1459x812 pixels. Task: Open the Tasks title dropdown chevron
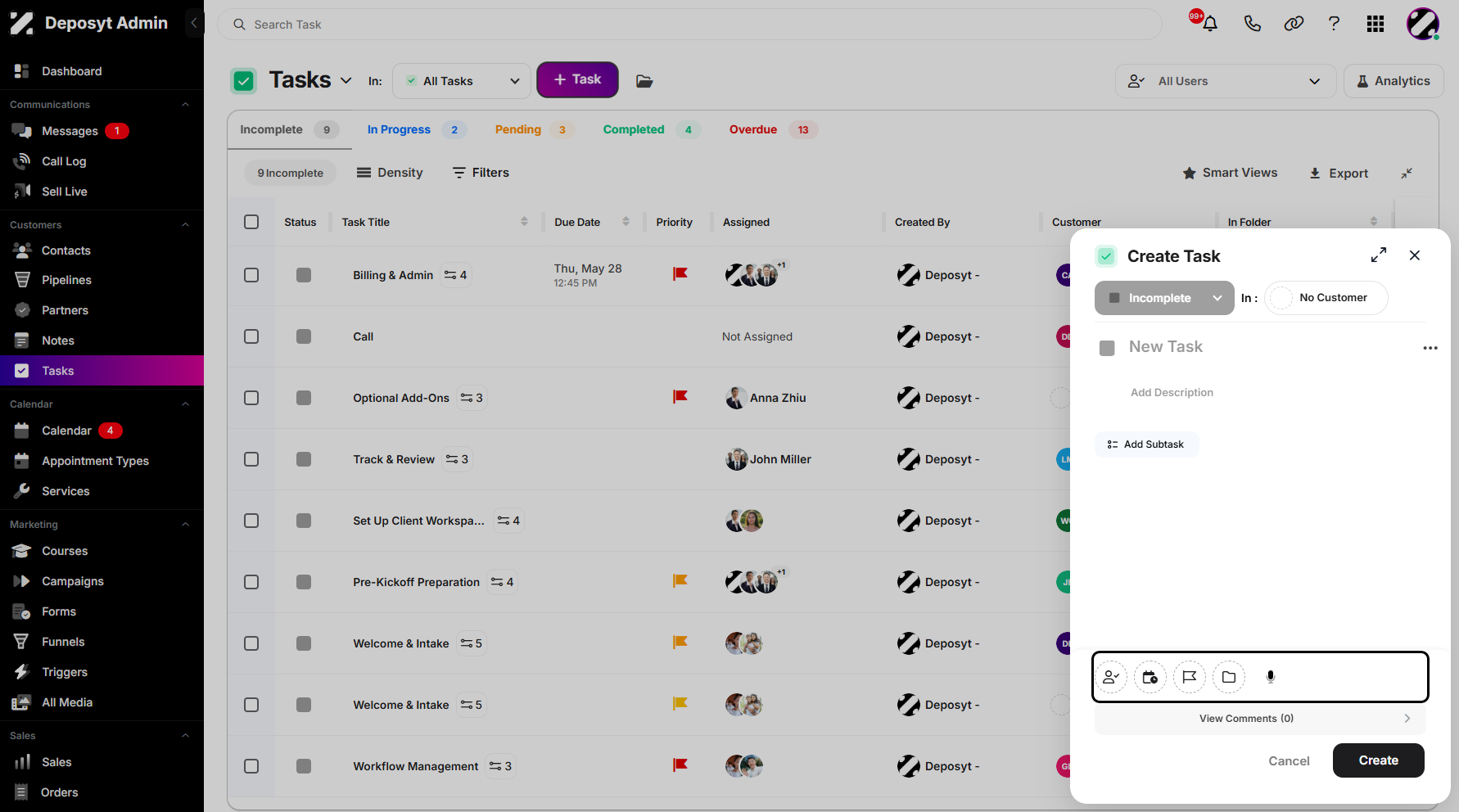point(346,80)
